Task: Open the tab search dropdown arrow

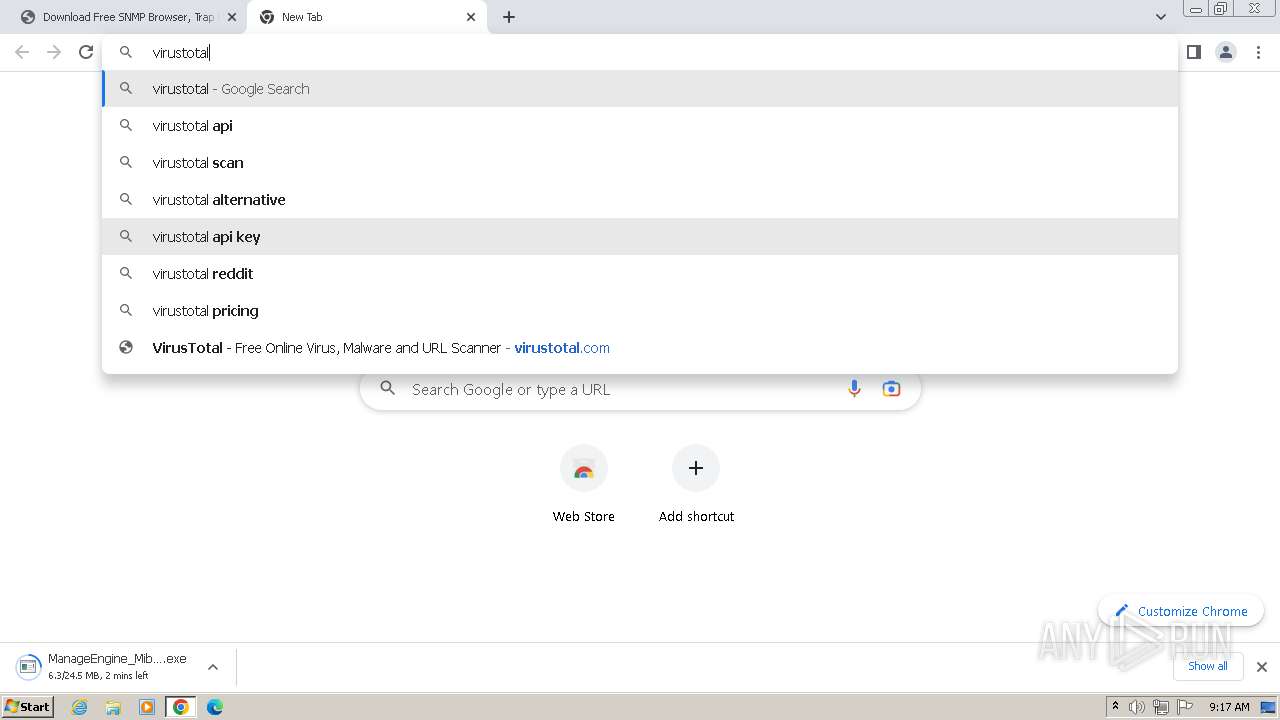Action: tap(1160, 17)
